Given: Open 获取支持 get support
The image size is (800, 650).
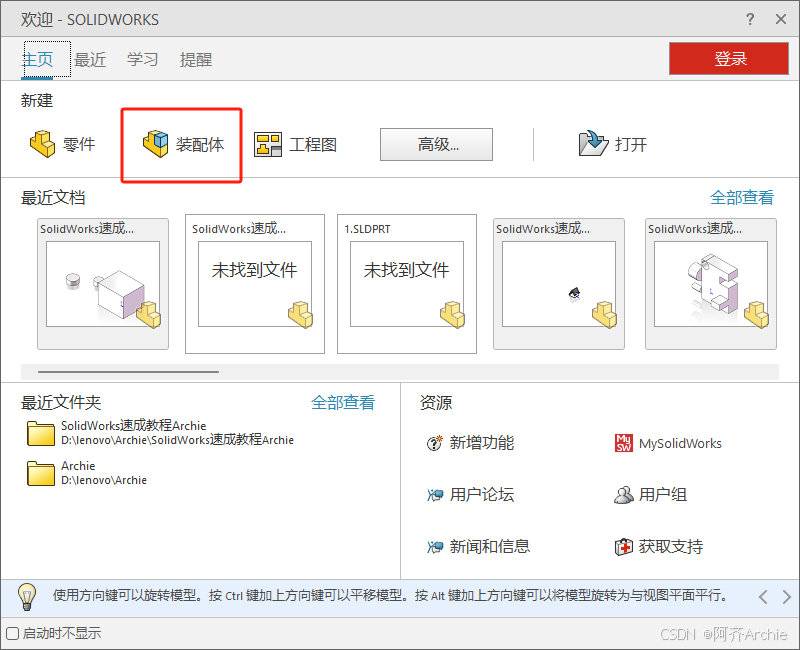Looking at the screenshot, I should coord(659,546).
